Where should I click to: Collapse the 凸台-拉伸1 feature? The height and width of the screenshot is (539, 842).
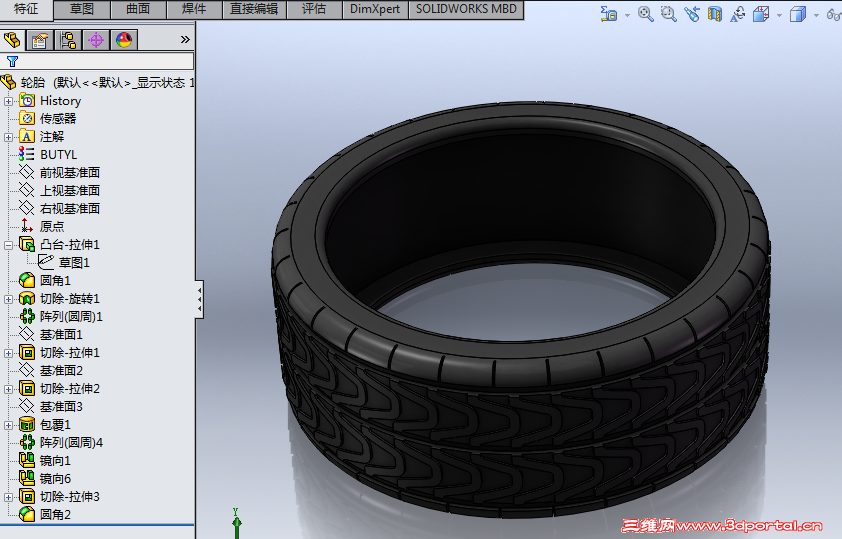tap(8, 245)
